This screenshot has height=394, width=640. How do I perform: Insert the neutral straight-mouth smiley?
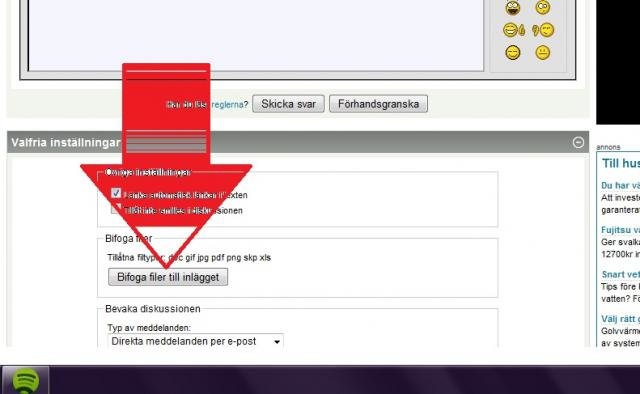pyautogui.click(x=542, y=52)
